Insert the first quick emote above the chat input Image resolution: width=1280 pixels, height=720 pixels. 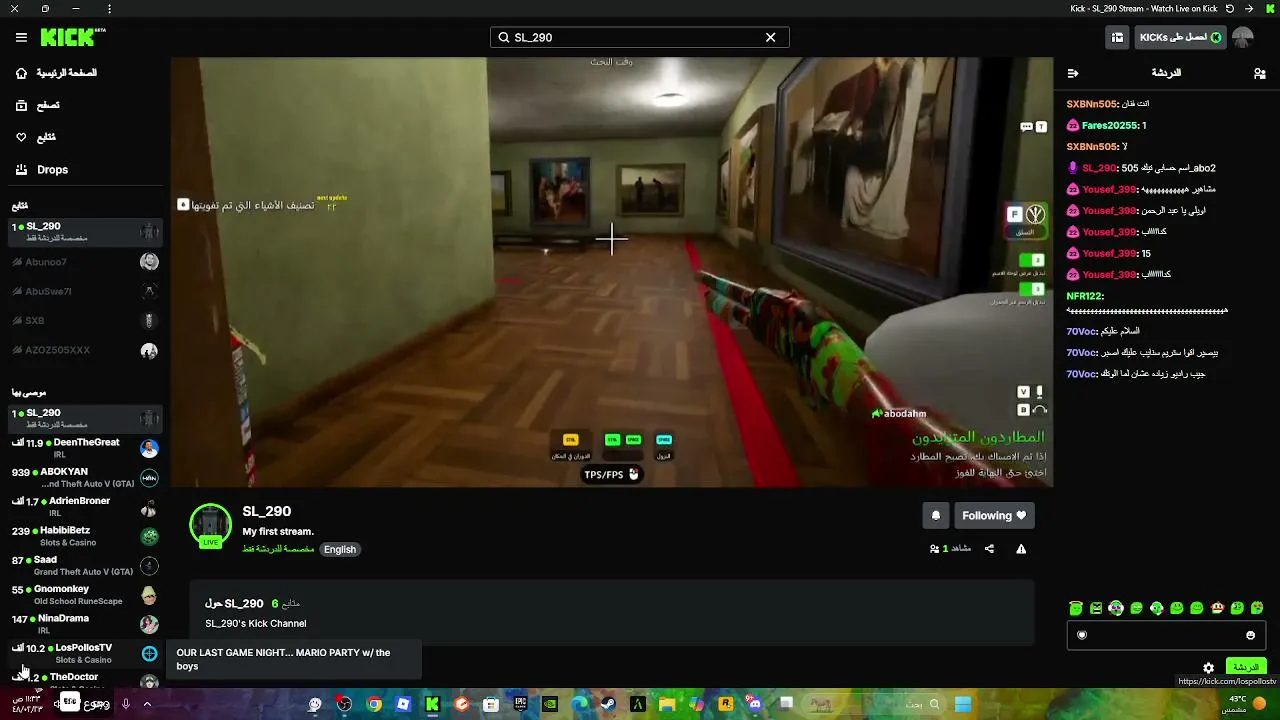tap(1075, 608)
